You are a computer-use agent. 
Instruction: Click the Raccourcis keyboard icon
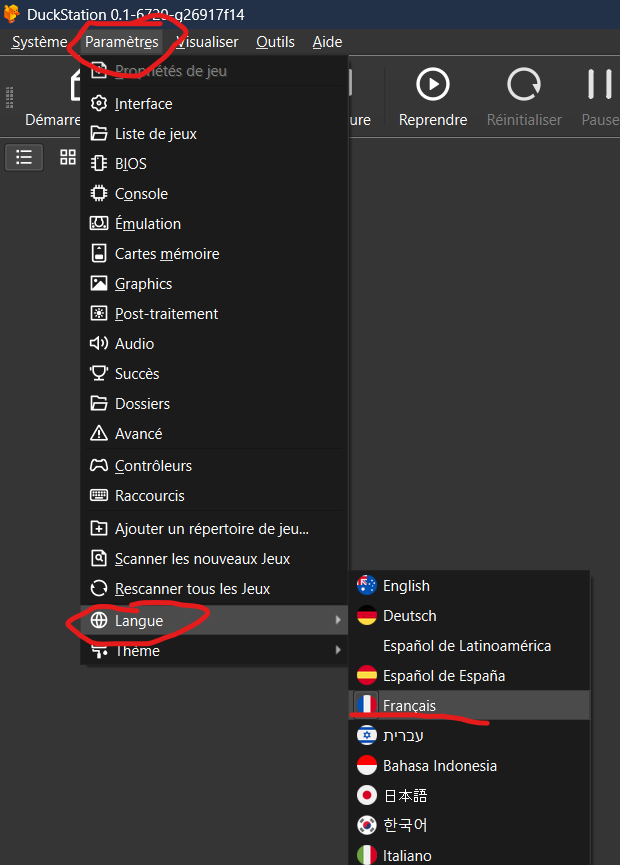tap(99, 495)
